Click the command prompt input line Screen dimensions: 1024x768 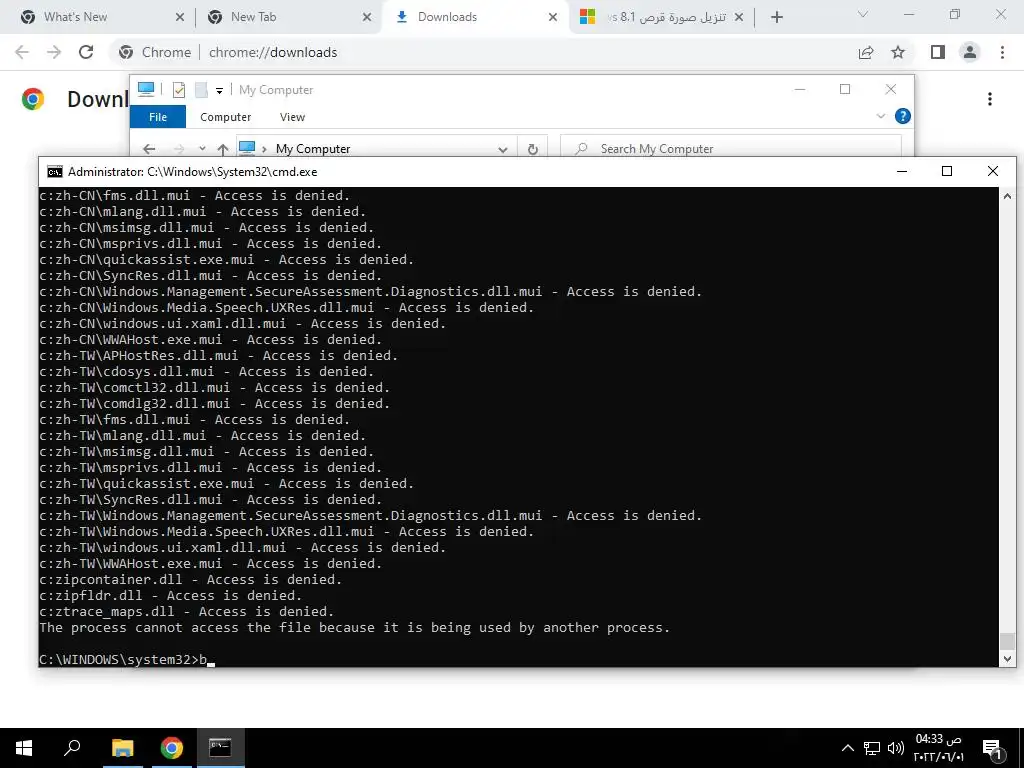pyautogui.click(x=519, y=660)
